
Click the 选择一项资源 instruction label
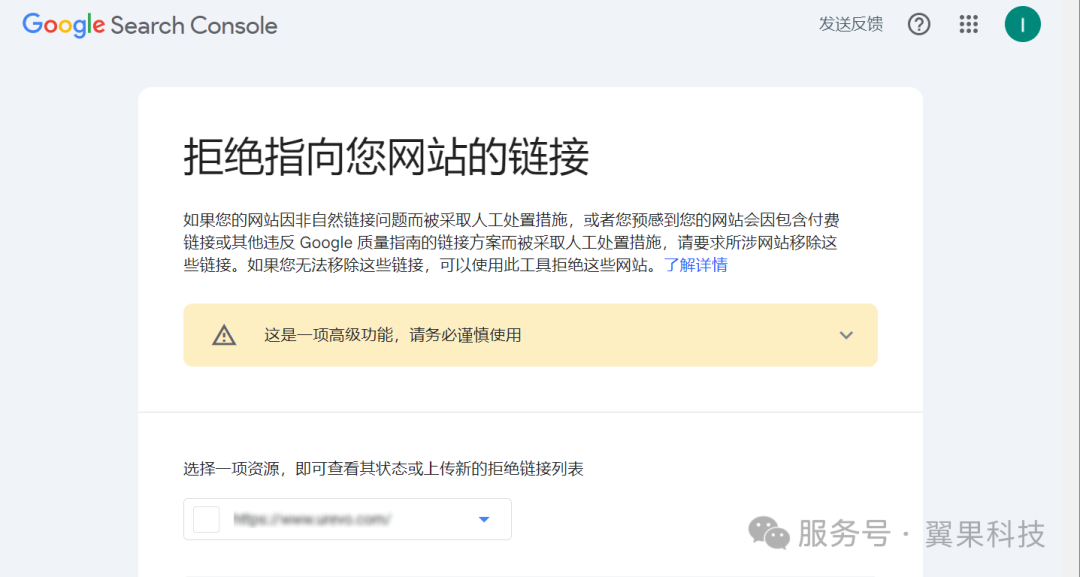[383, 469]
